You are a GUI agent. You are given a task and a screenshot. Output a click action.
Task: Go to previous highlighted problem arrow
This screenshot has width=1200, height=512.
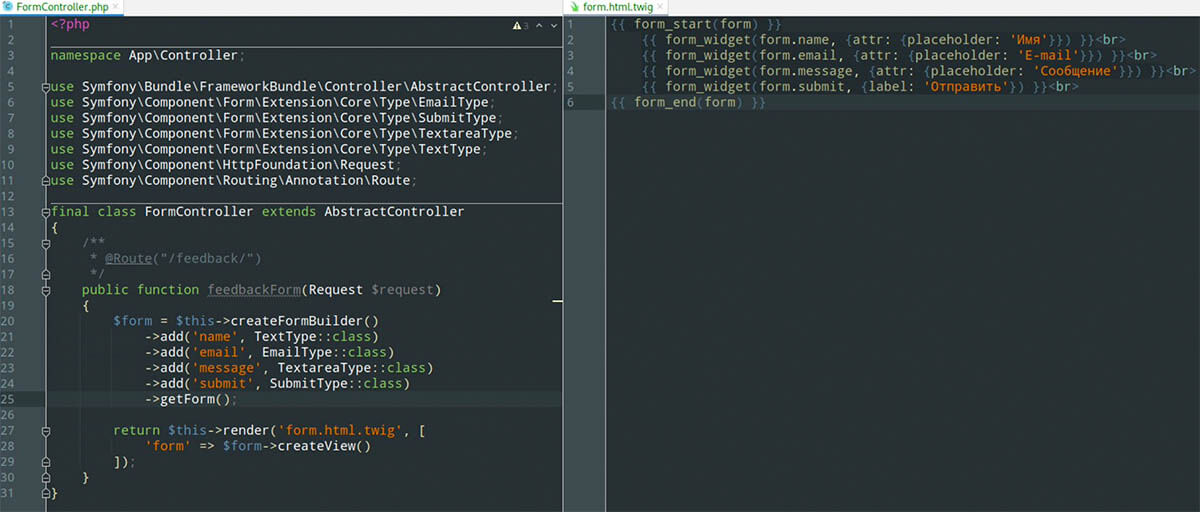click(x=540, y=25)
